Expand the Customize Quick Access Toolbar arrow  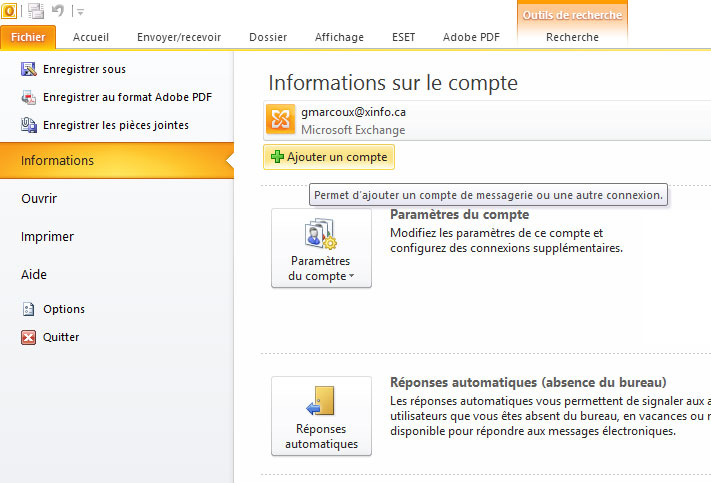(x=80, y=11)
